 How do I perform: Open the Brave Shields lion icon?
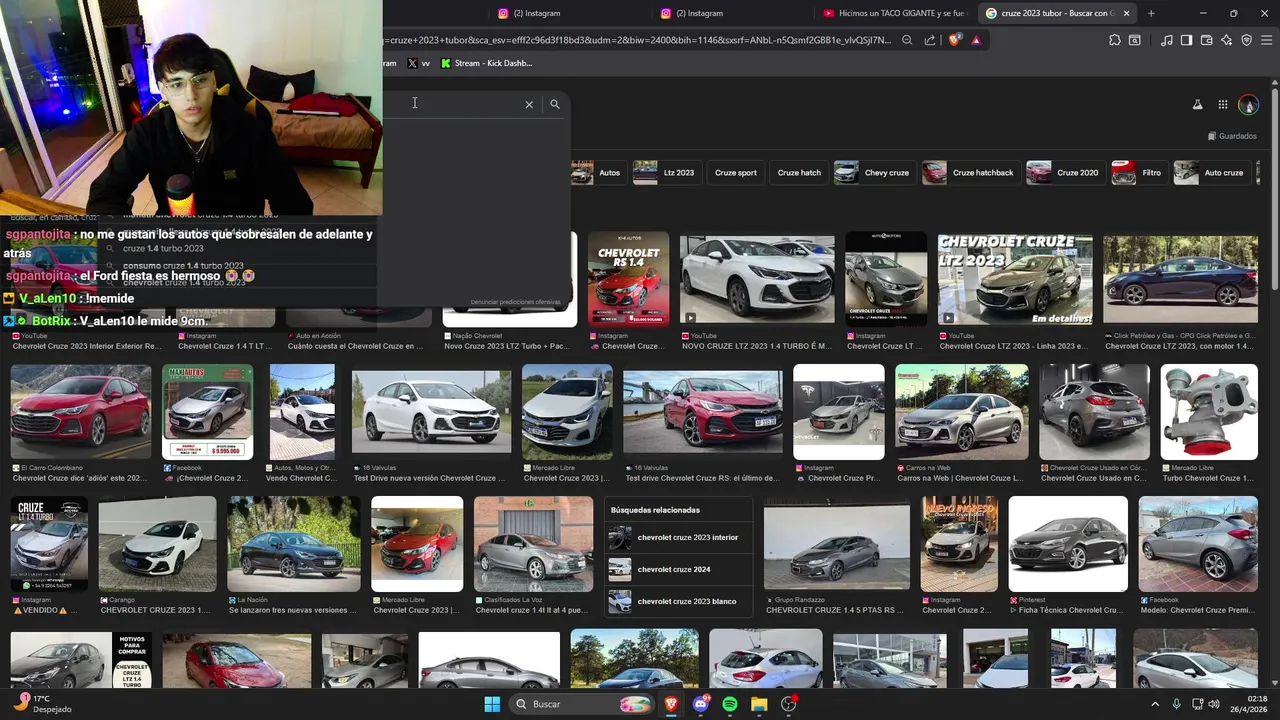(x=954, y=40)
